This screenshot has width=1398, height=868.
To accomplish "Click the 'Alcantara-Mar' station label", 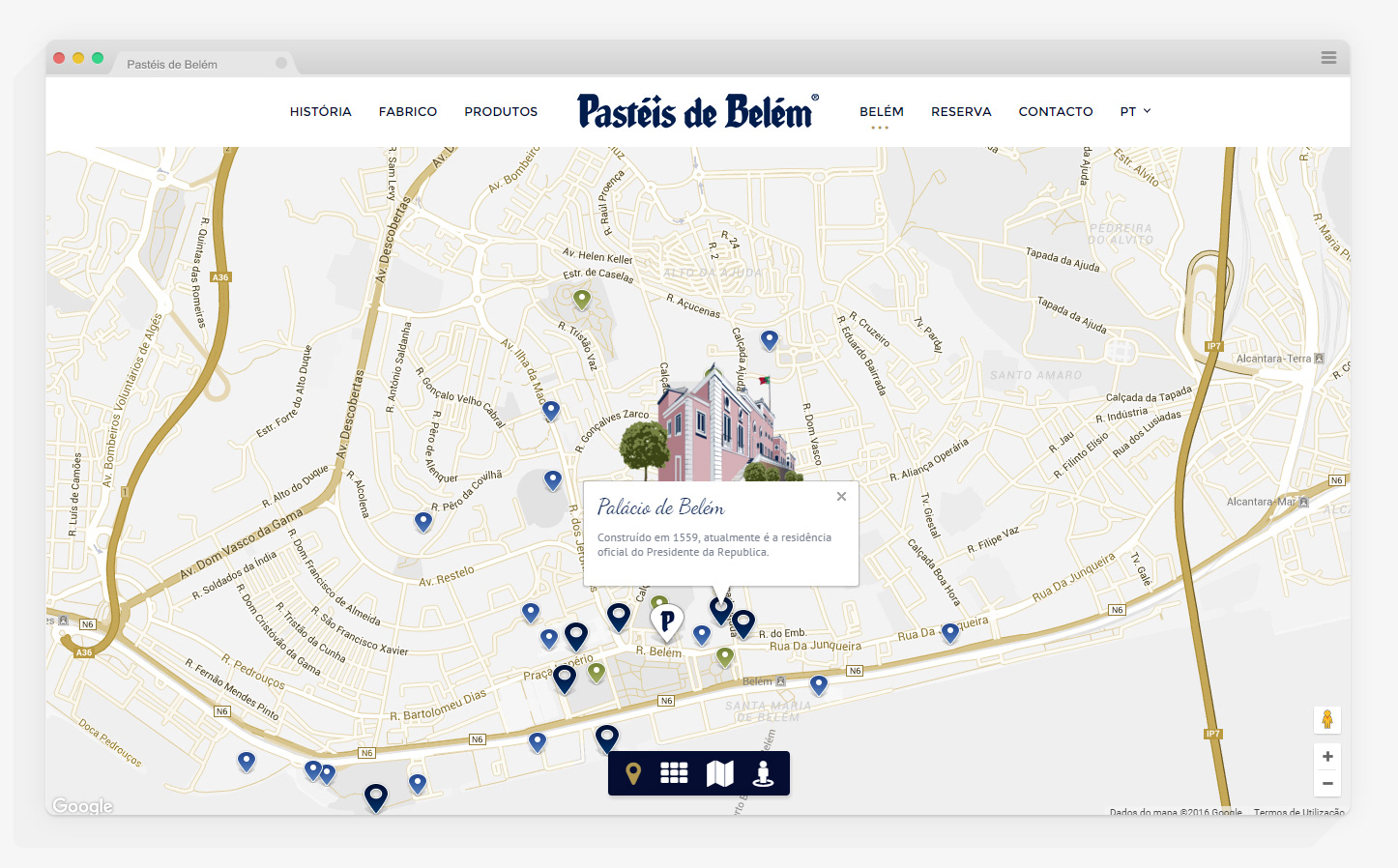I will click(x=1262, y=502).
